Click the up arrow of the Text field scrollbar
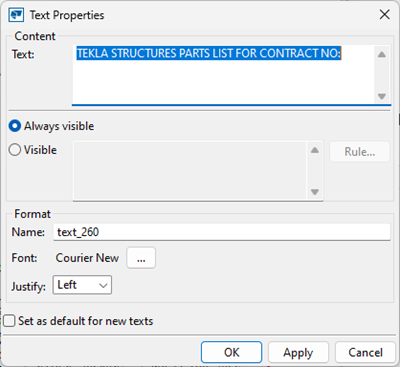This screenshot has height=367, width=400. point(382,55)
